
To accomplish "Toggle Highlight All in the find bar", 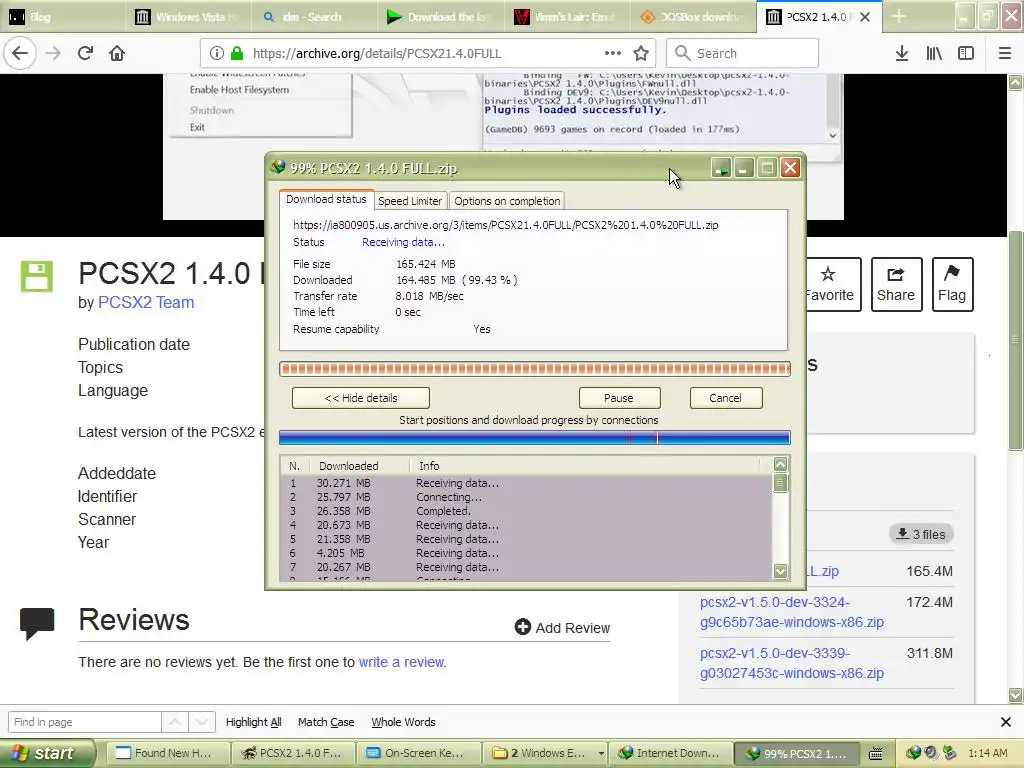I will pos(253,722).
